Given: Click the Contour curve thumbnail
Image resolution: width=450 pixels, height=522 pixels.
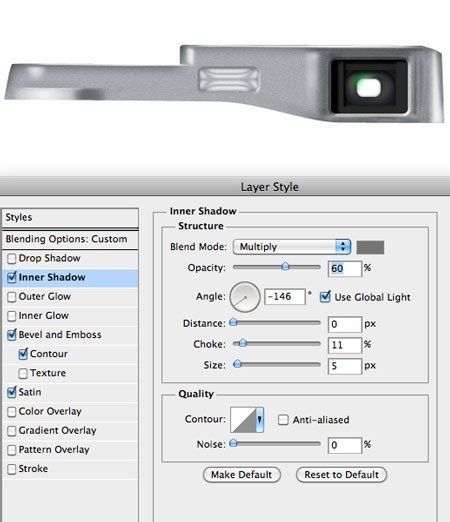Looking at the screenshot, I should [243, 420].
